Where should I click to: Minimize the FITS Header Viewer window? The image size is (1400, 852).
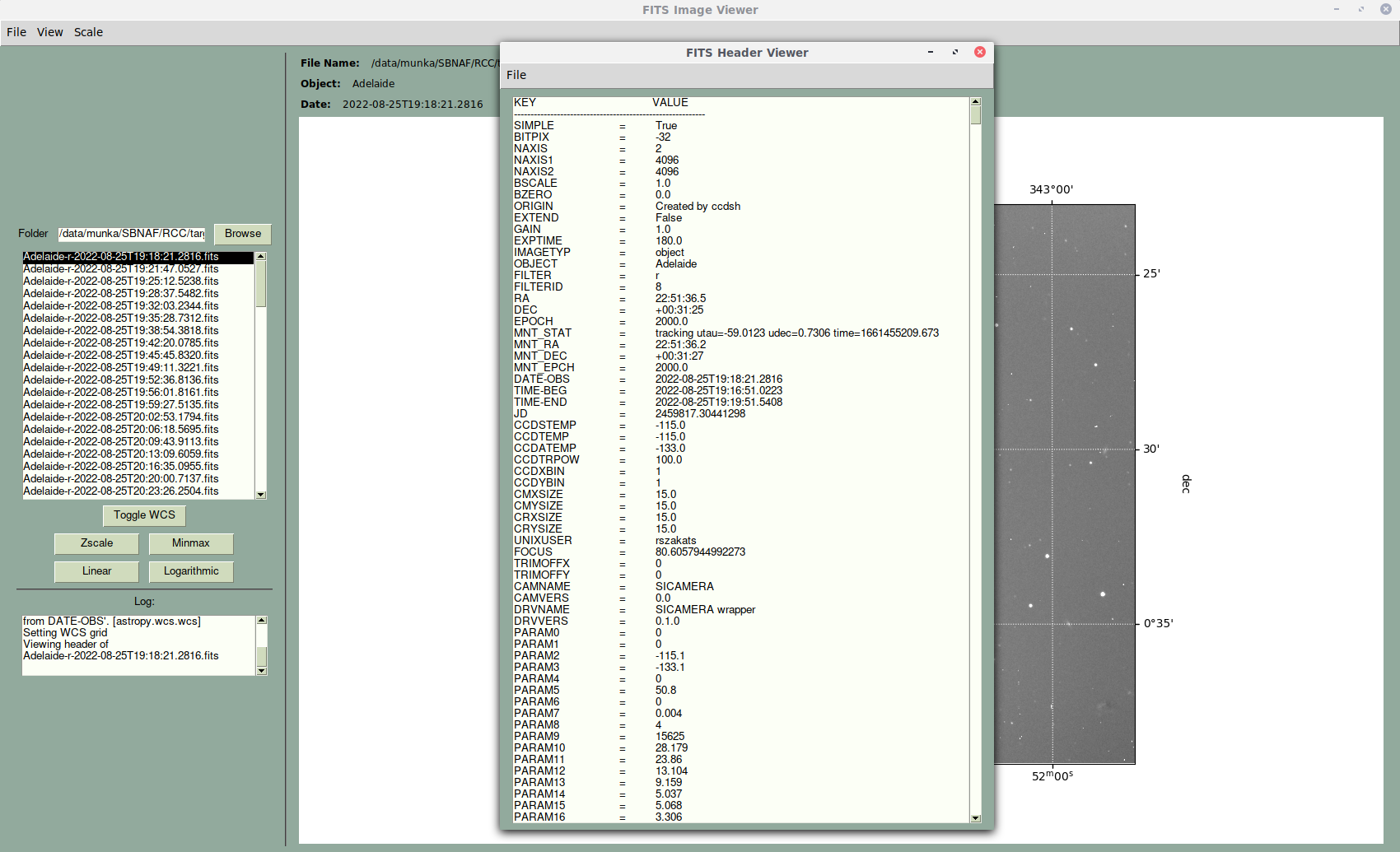tap(931, 52)
